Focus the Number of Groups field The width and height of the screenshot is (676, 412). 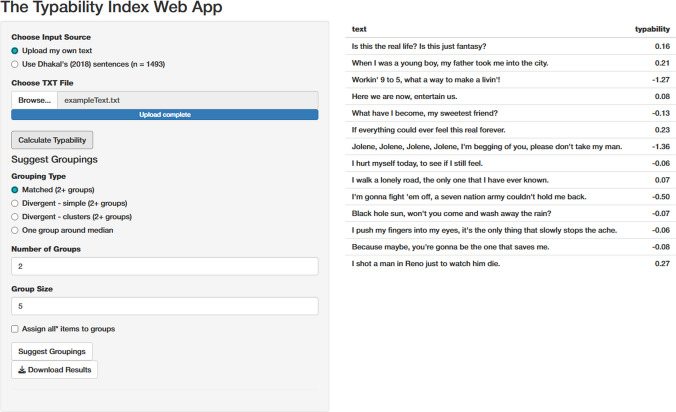pyautogui.click(x=165, y=266)
